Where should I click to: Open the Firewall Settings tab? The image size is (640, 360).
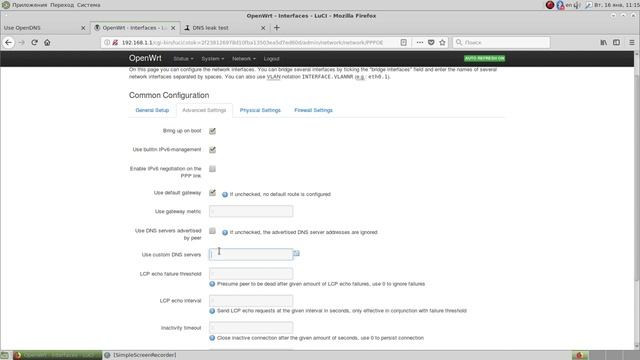pos(313,110)
